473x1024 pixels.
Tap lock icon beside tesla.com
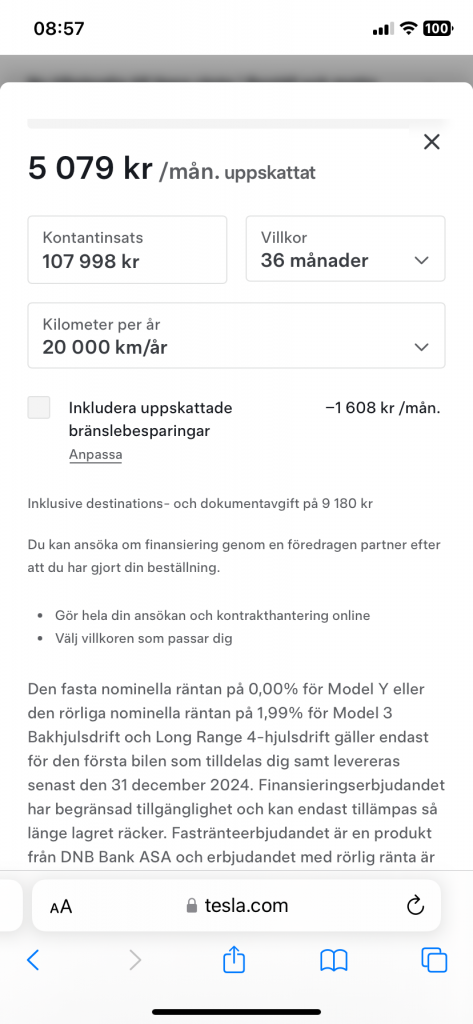[x=191, y=905]
